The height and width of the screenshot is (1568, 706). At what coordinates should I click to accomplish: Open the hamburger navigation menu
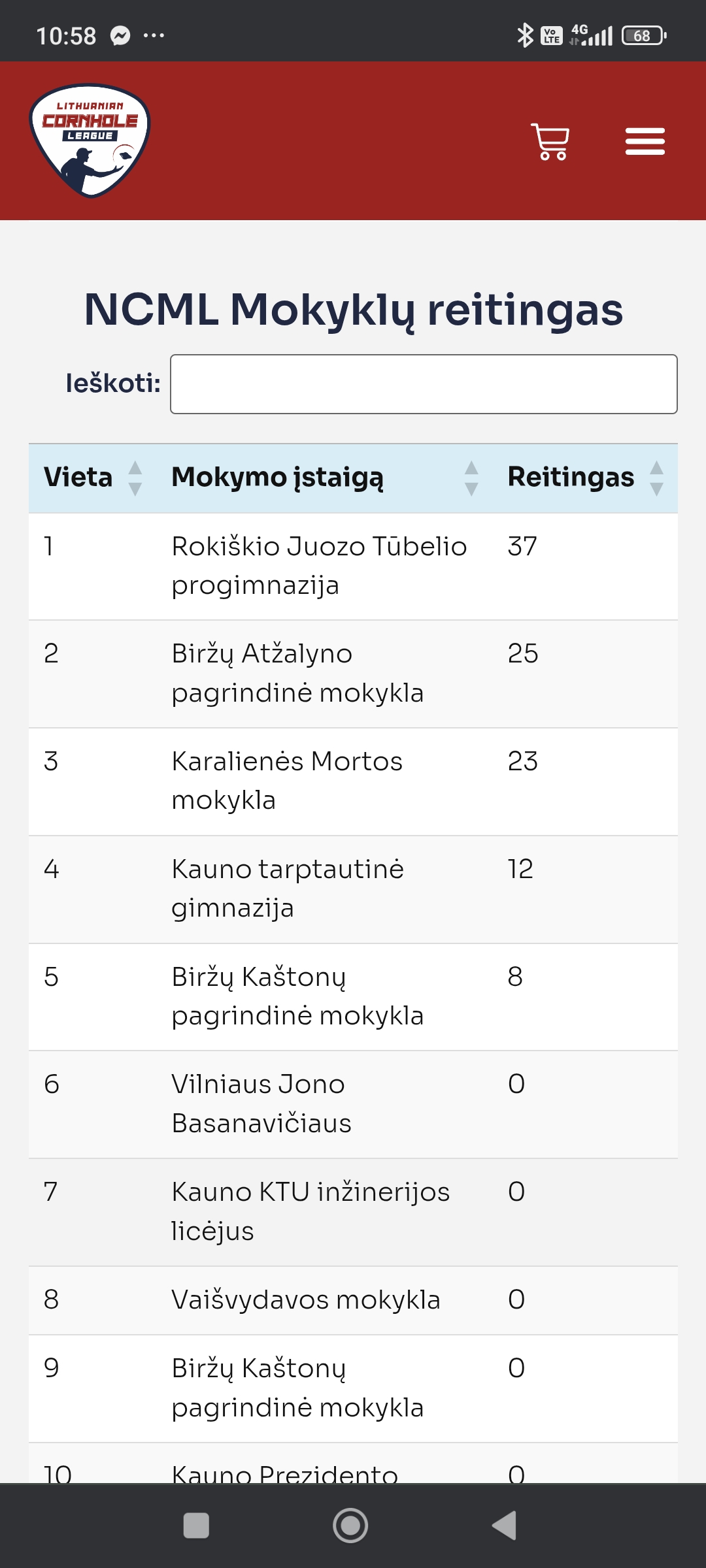[645, 142]
